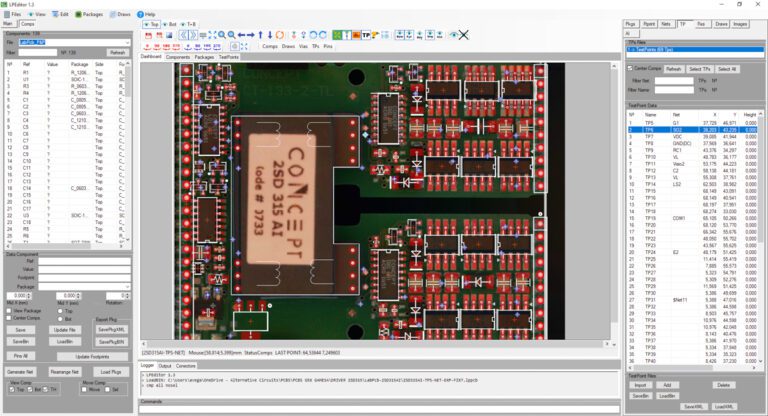
Task: Click the zoom-out magnifier icon beside the left arrow
Action: 232,35
